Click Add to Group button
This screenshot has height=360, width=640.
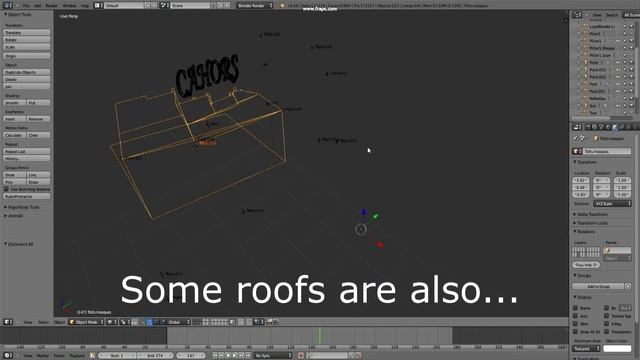coord(598,287)
